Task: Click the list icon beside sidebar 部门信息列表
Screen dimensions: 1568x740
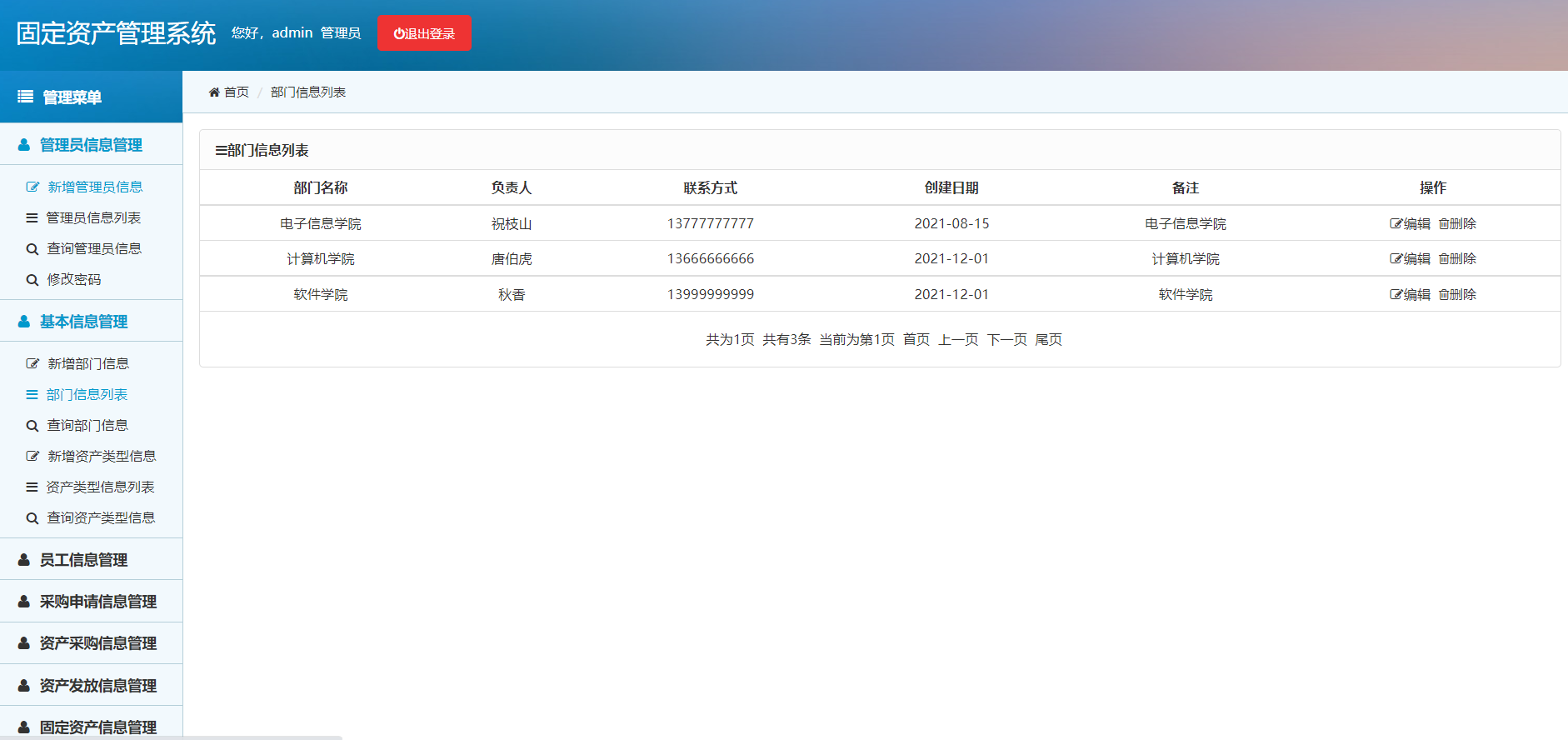Action: pos(32,394)
